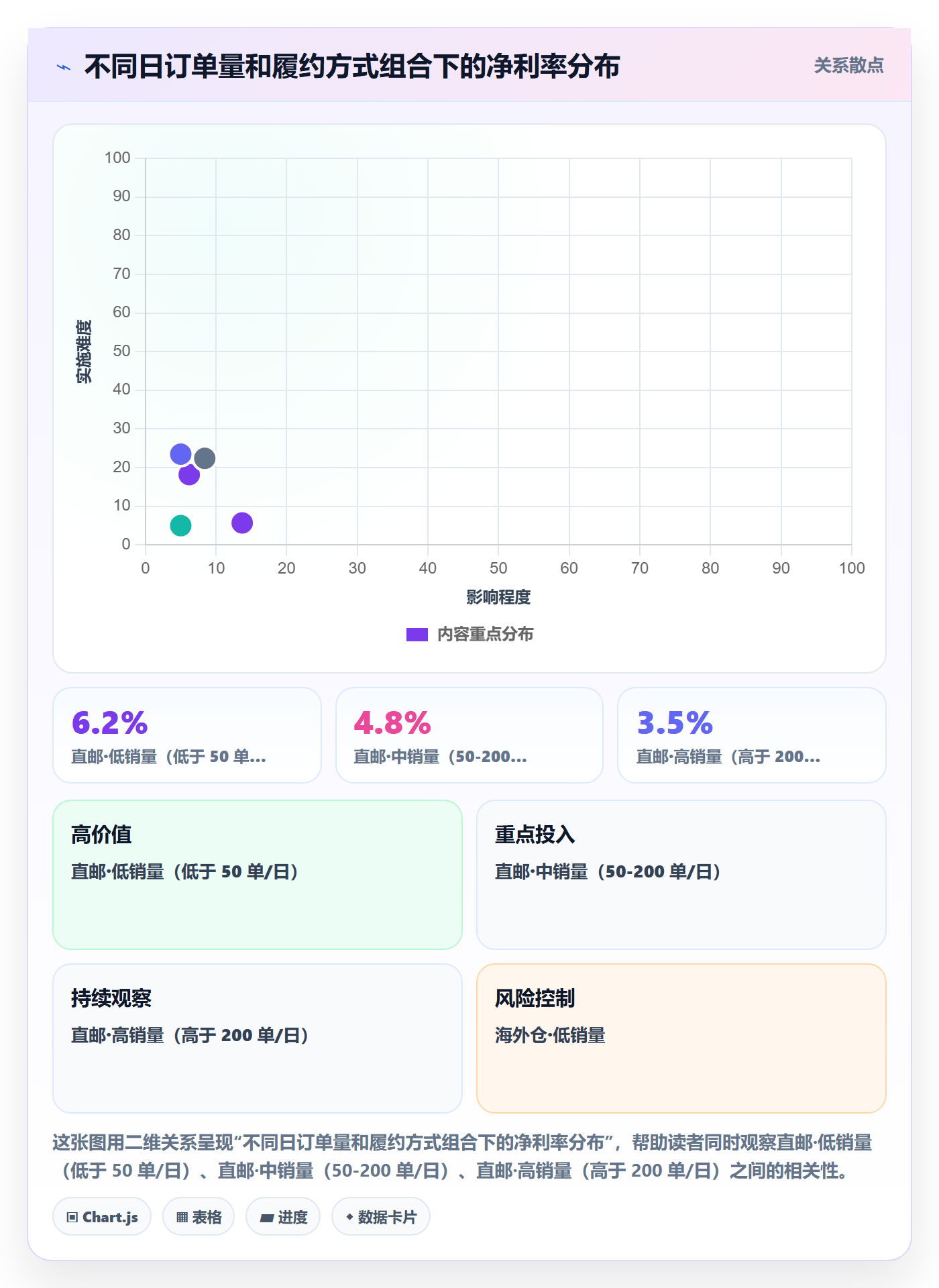Click the 影响程度 x-axis title
Screen dimensions: 939x1288
[x=498, y=597]
